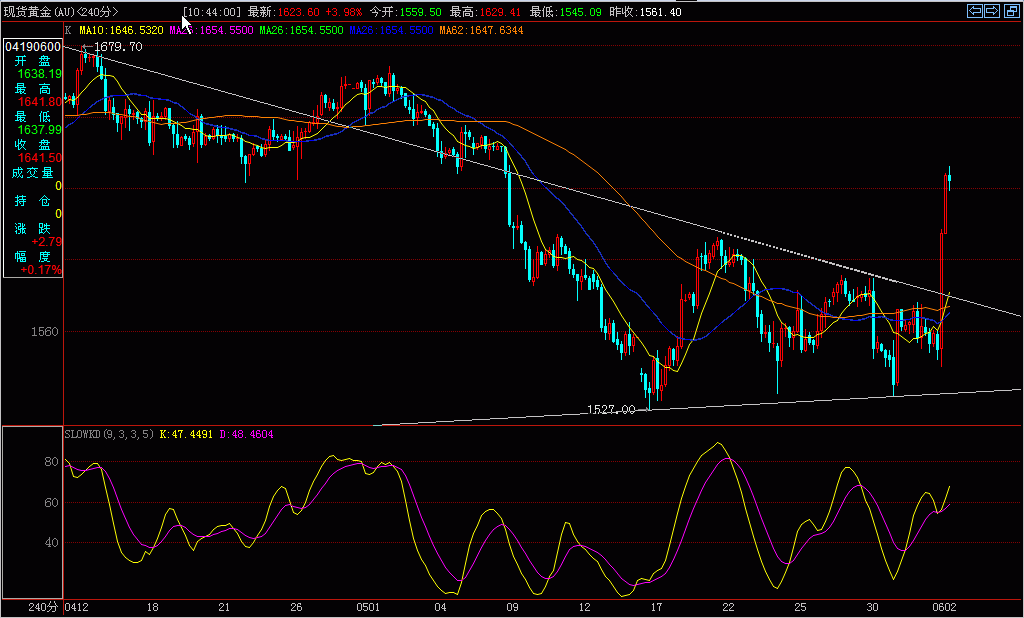Viewport: 1024px width, 618px height.
Task: Click the +0.17% percentage value
Action: (x=41, y=270)
